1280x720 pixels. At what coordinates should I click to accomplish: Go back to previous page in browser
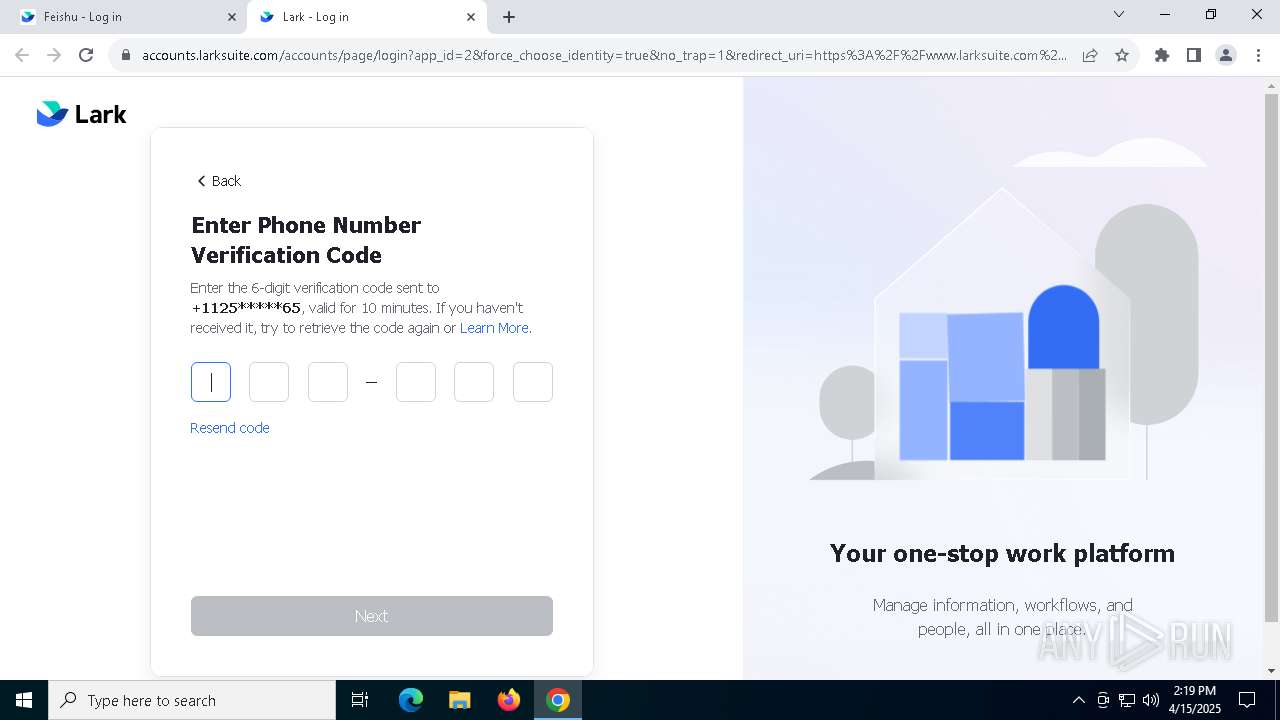coord(22,55)
